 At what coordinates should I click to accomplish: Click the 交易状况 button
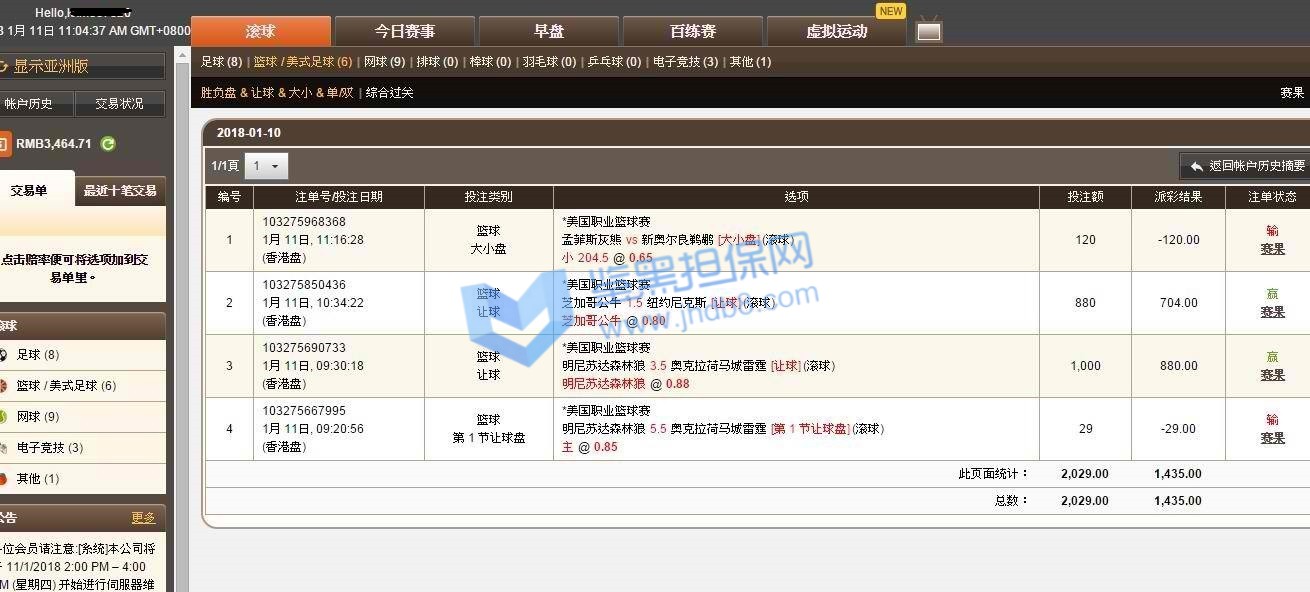tap(119, 103)
